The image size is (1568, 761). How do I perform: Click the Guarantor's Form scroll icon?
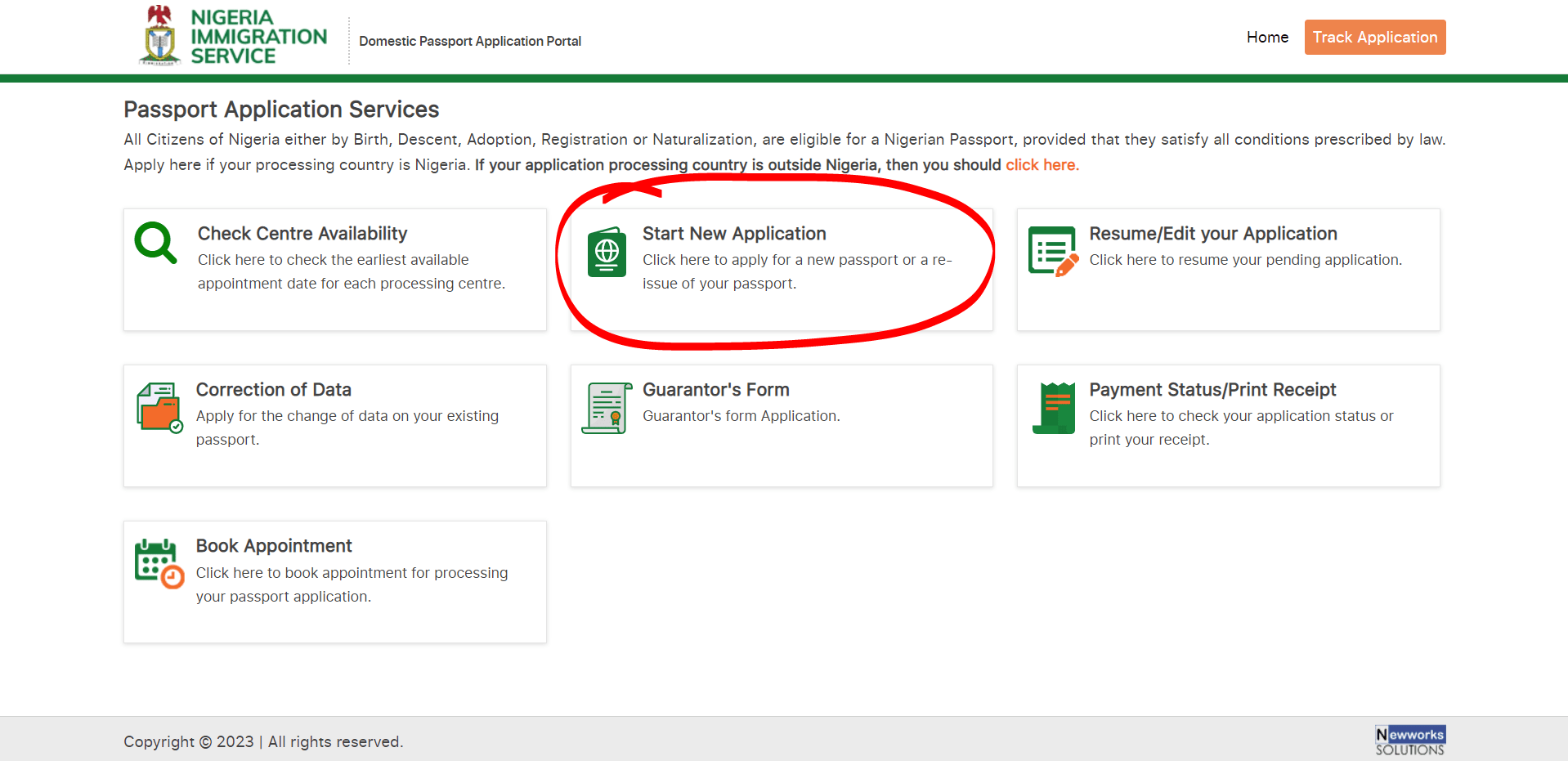606,408
